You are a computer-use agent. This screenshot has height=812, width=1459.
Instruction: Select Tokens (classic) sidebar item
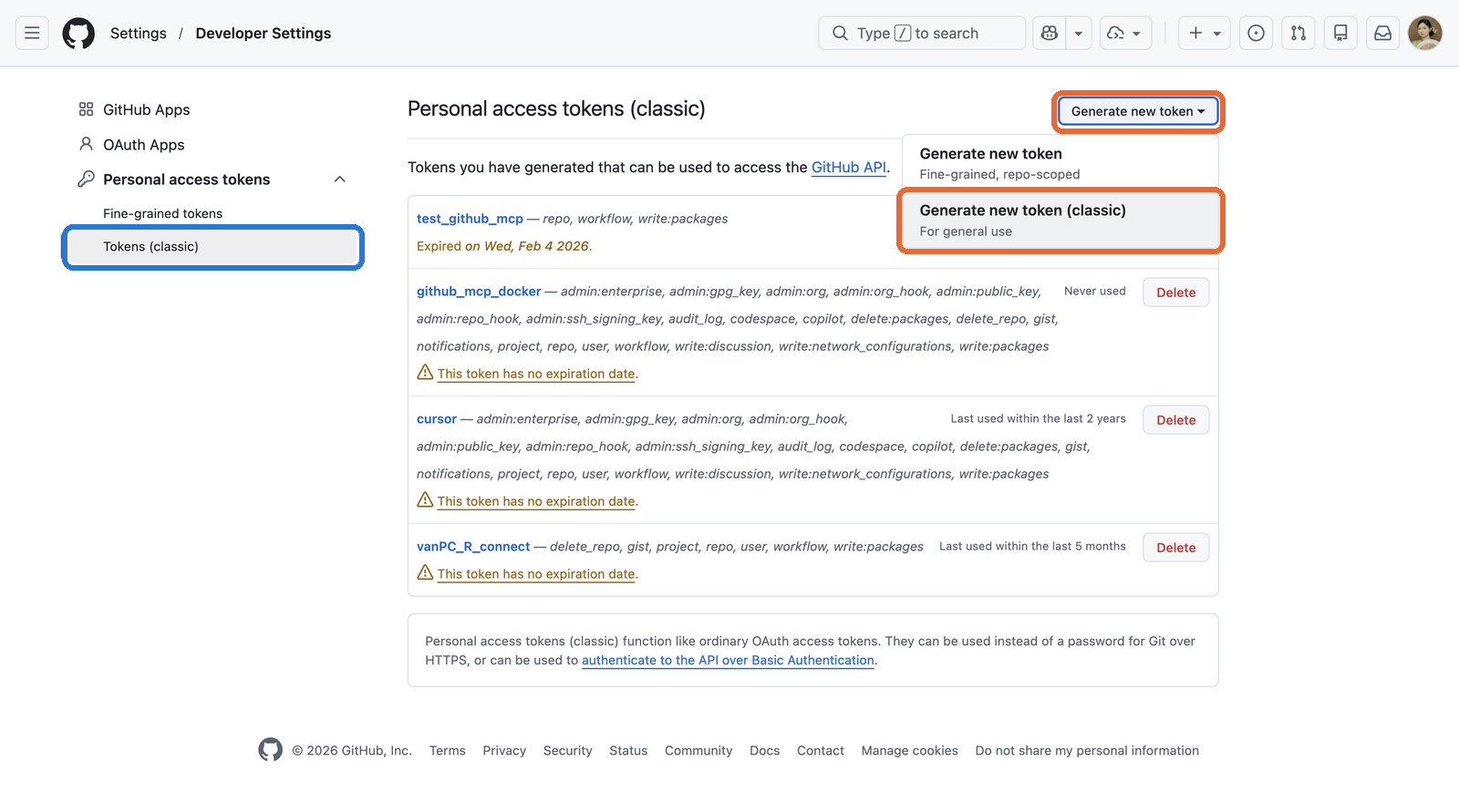pos(213,247)
